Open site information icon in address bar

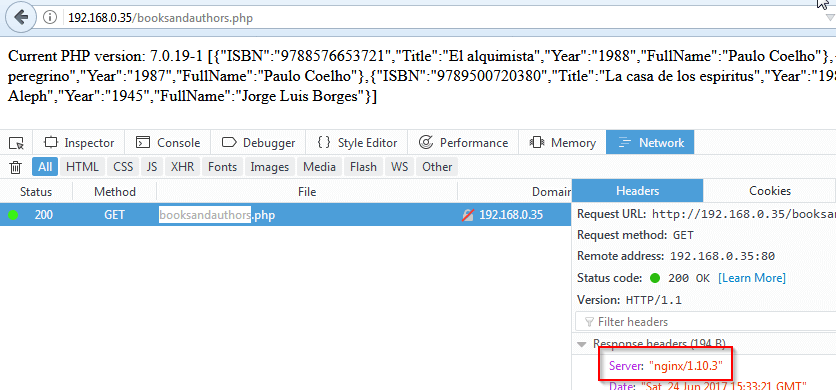point(50,18)
